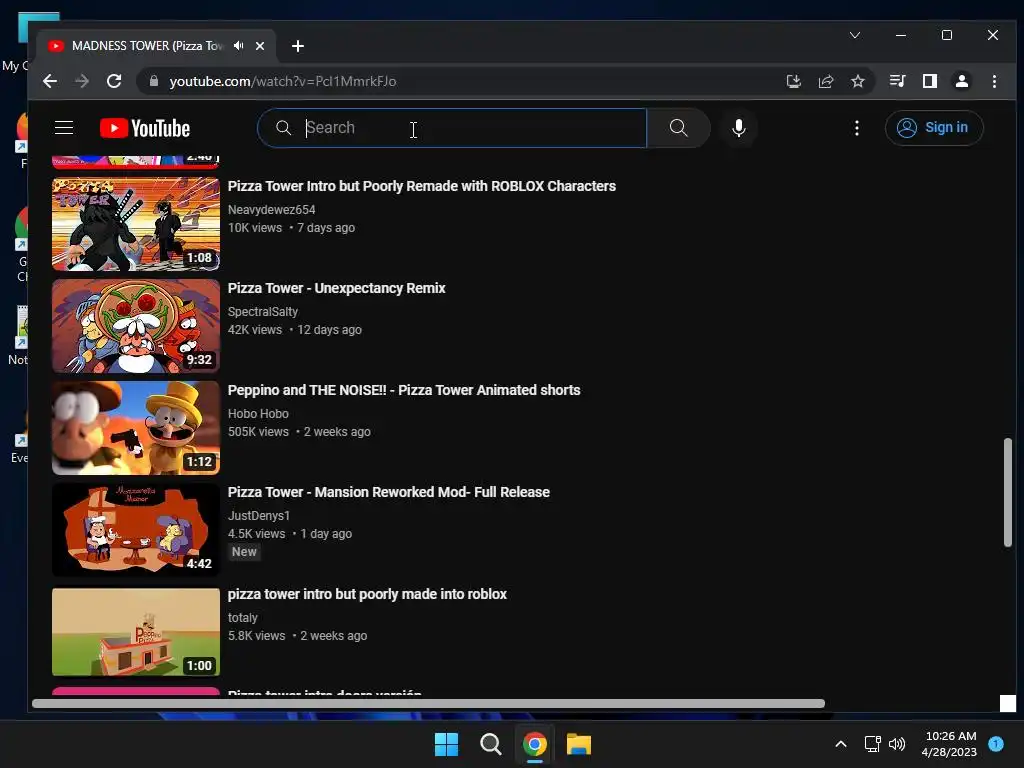Go to the YouTube home logo
The image size is (1024, 768).
pos(145,128)
